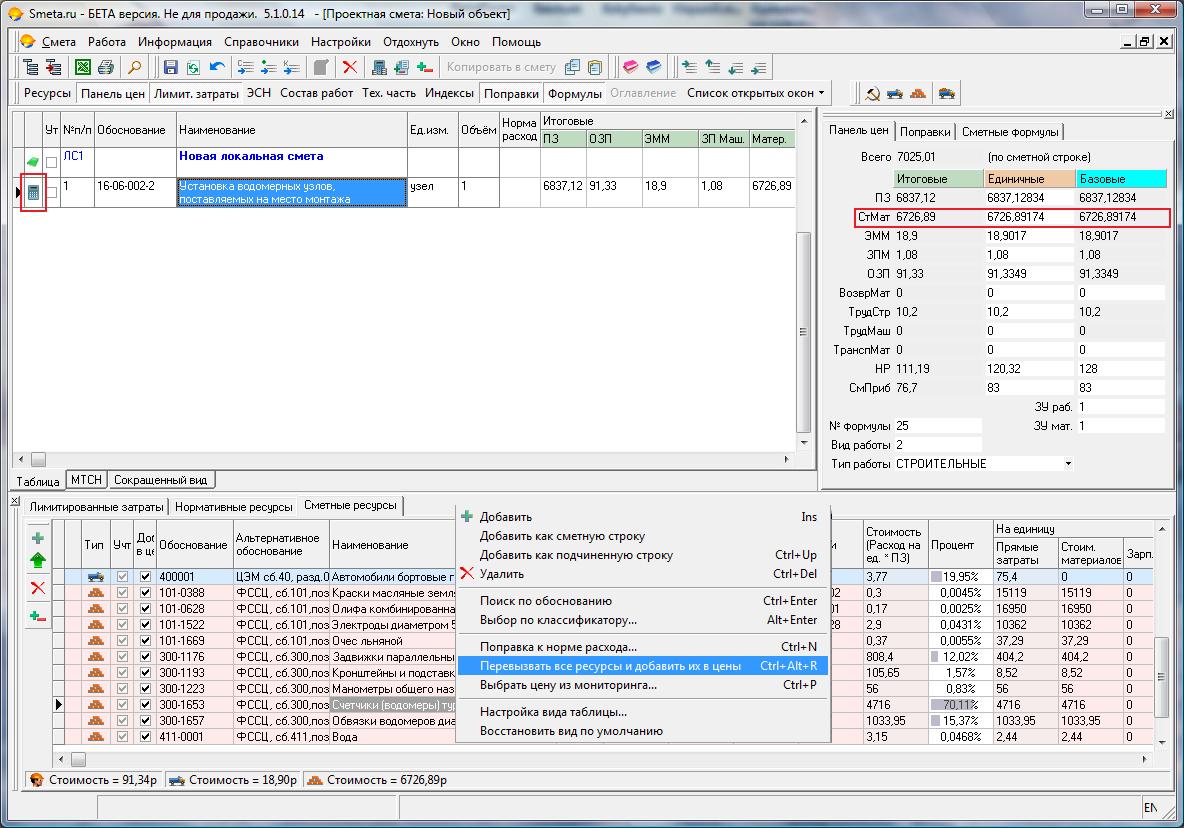The height and width of the screenshot is (828, 1184).
Task: Click the magnifier search icon in toolbar
Action: pyautogui.click(x=134, y=68)
